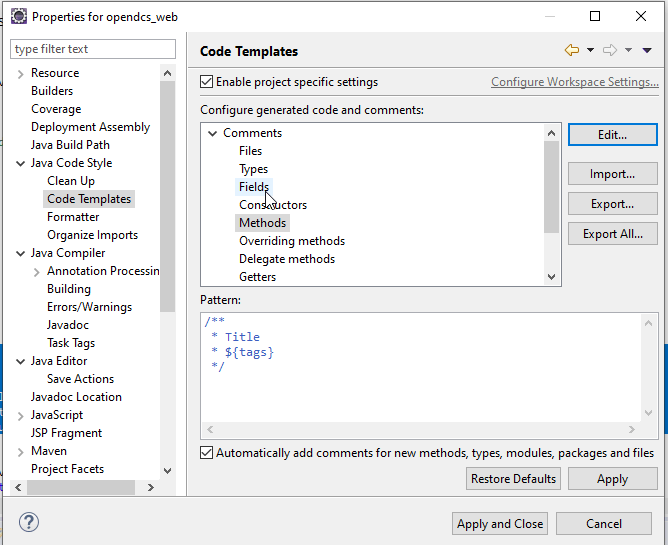
Task: Collapse the Java Editor node
Action: point(20,361)
